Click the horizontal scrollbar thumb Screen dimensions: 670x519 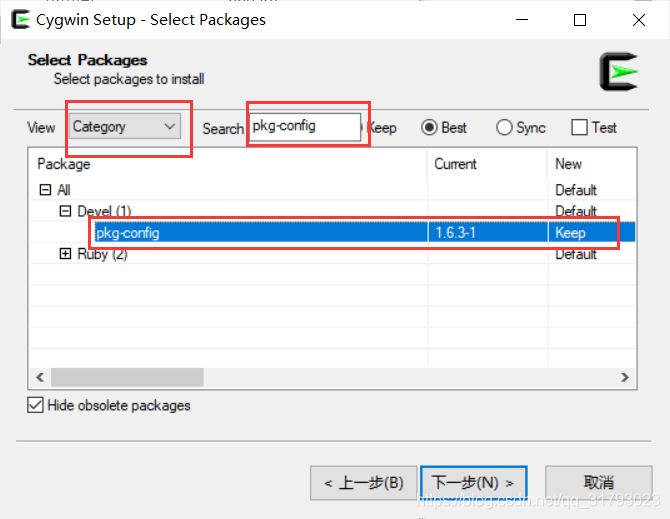[x=127, y=377]
